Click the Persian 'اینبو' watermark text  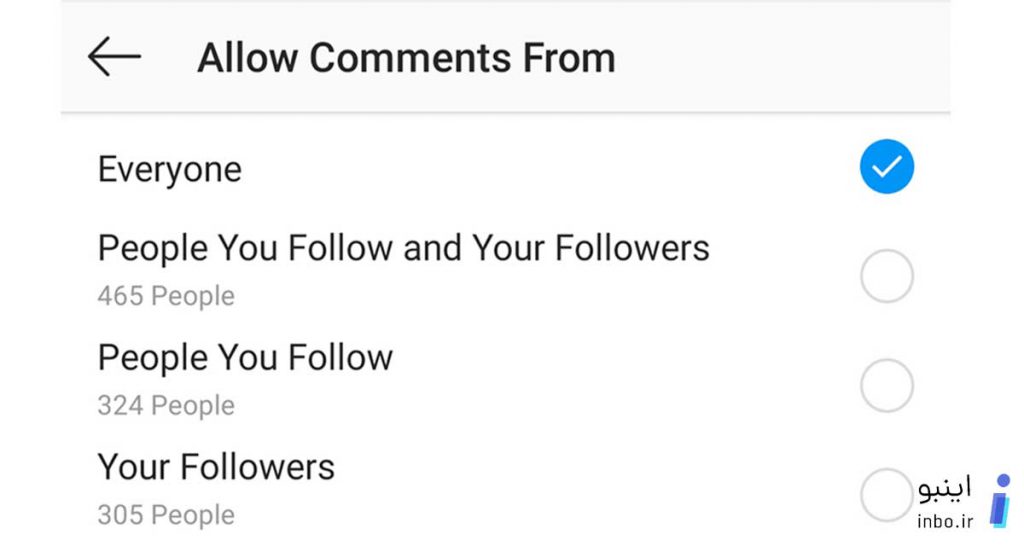[x=945, y=489]
